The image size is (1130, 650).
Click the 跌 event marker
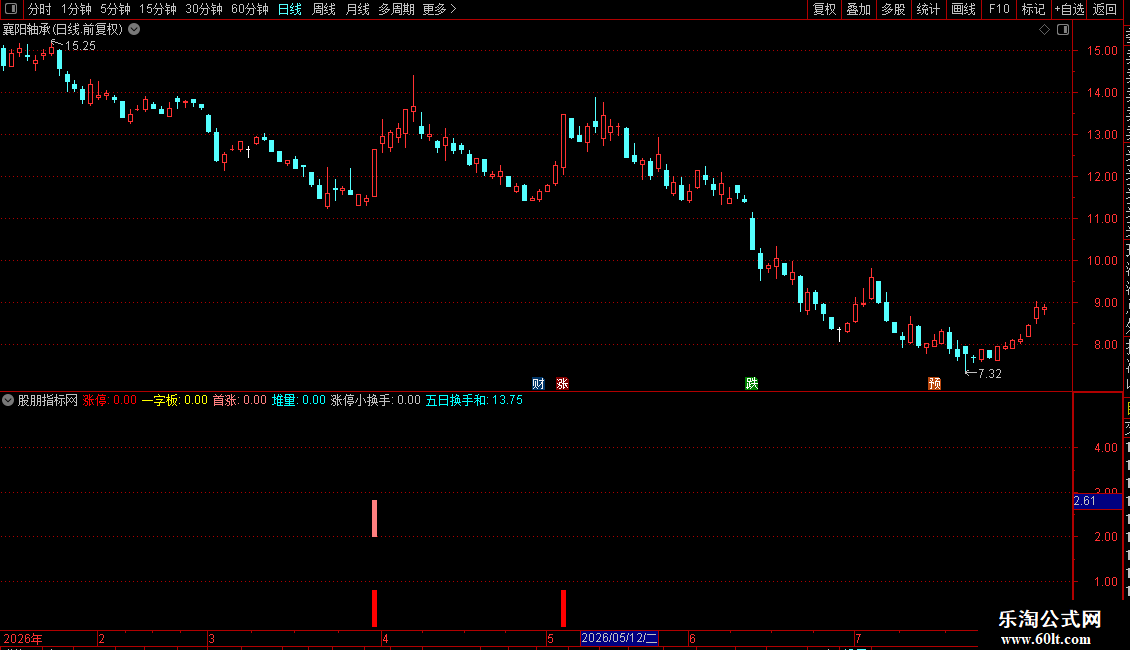(752, 383)
